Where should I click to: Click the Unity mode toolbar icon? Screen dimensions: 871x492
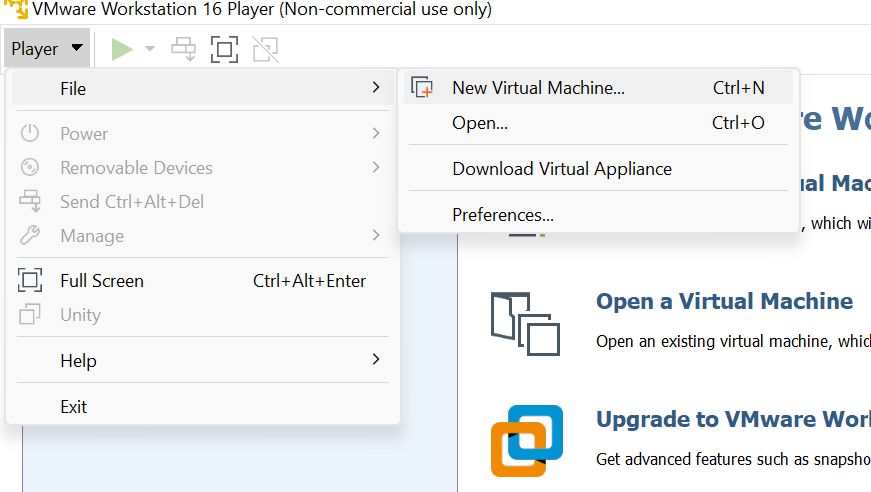[x=266, y=49]
